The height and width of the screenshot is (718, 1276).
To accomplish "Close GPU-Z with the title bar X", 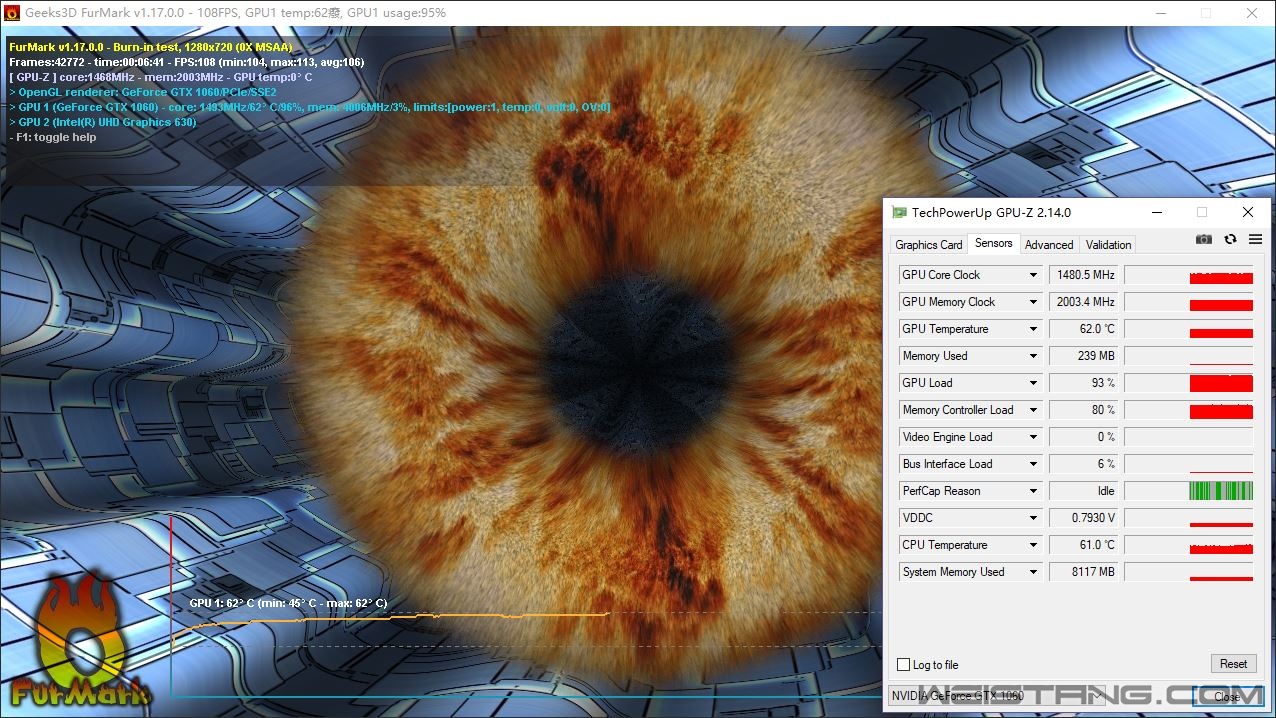I will (x=1248, y=212).
